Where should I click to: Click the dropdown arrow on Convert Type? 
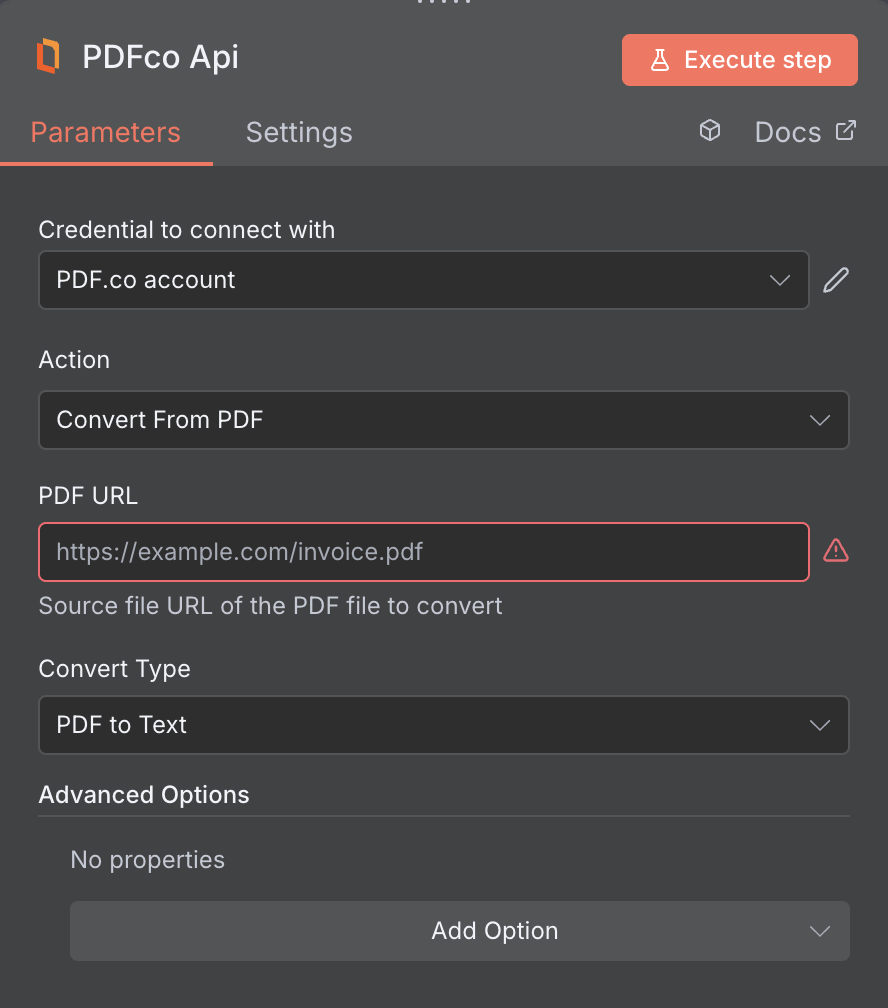click(x=819, y=725)
